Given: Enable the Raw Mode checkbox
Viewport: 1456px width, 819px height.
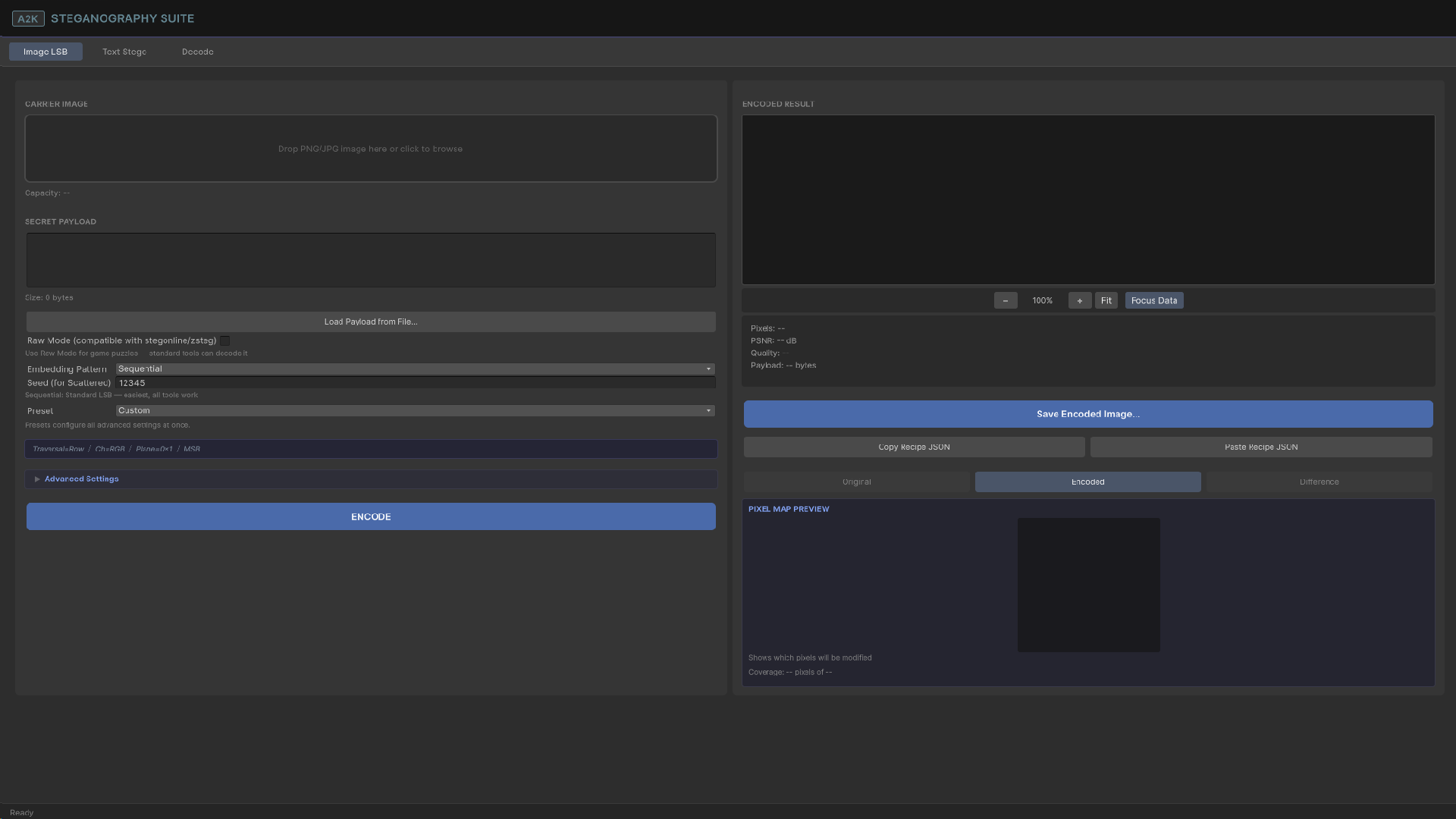Looking at the screenshot, I should pyautogui.click(x=225, y=341).
